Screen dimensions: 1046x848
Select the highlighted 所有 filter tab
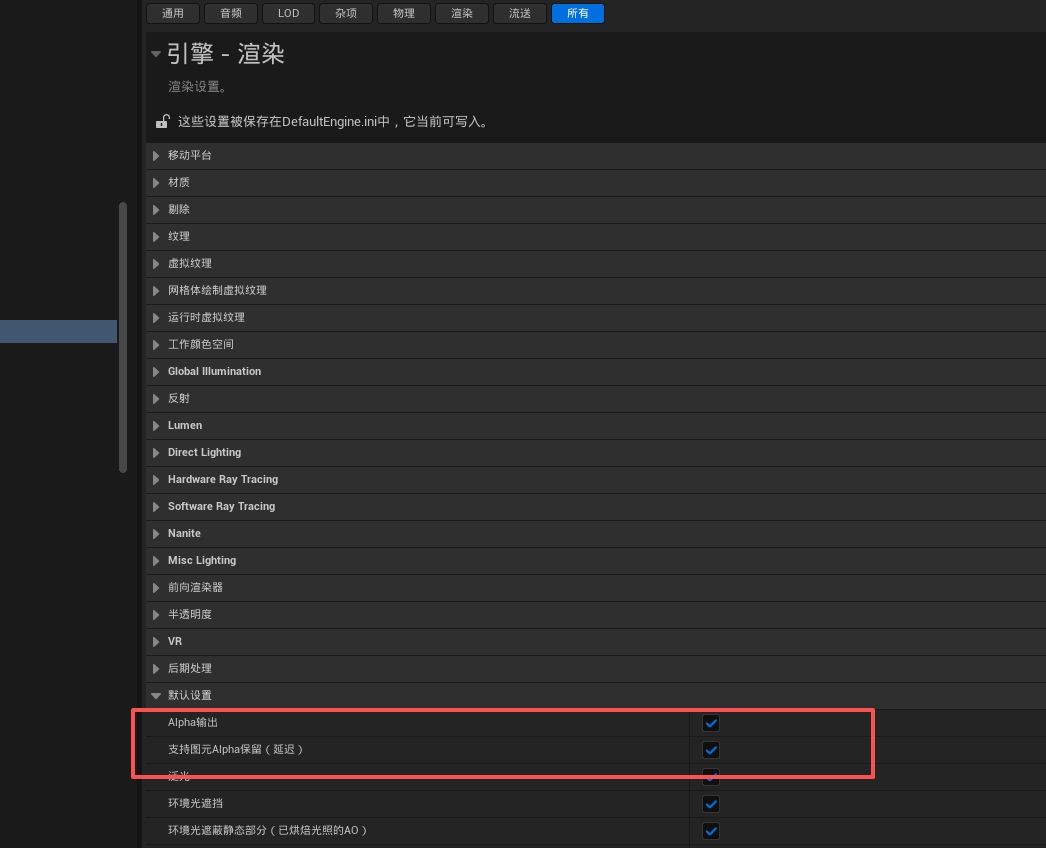(578, 13)
